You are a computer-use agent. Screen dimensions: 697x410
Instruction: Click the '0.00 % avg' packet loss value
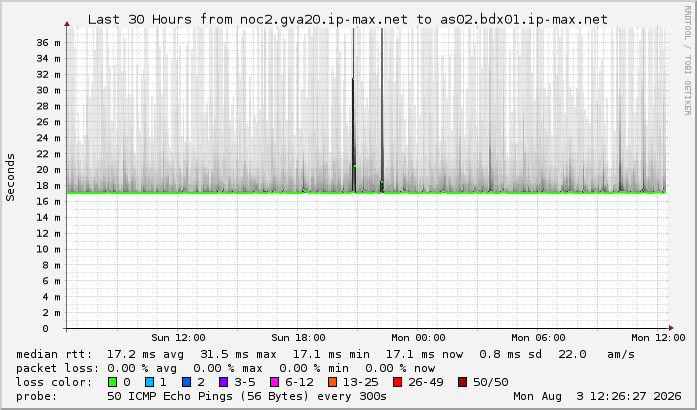pyautogui.click(x=142, y=368)
